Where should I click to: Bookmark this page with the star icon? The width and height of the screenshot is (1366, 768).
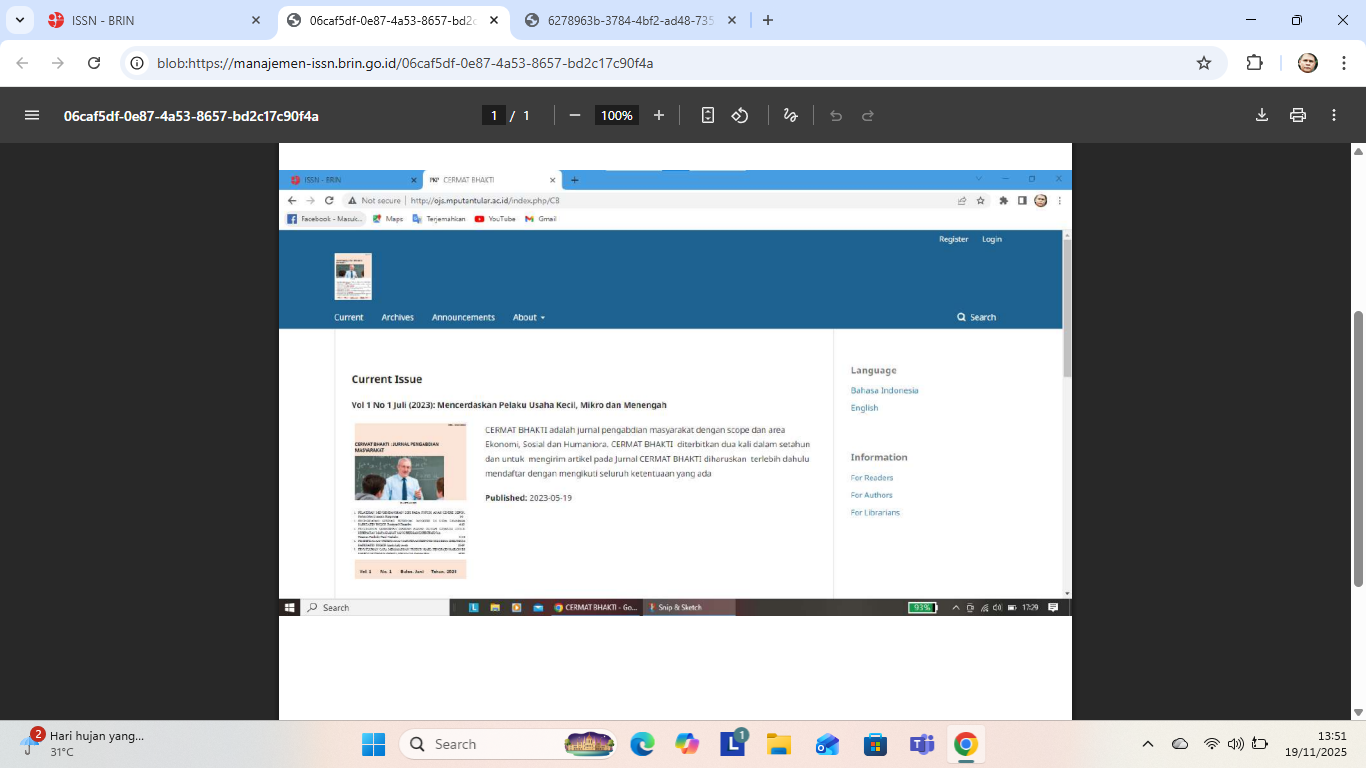[1204, 63]
